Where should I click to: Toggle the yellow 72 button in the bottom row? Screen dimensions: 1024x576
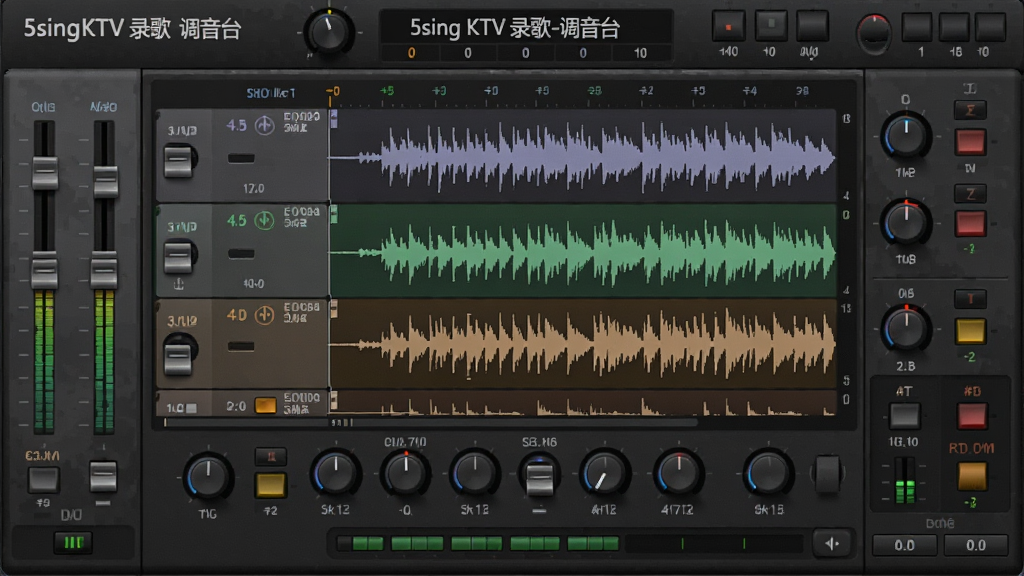[270, 485]
